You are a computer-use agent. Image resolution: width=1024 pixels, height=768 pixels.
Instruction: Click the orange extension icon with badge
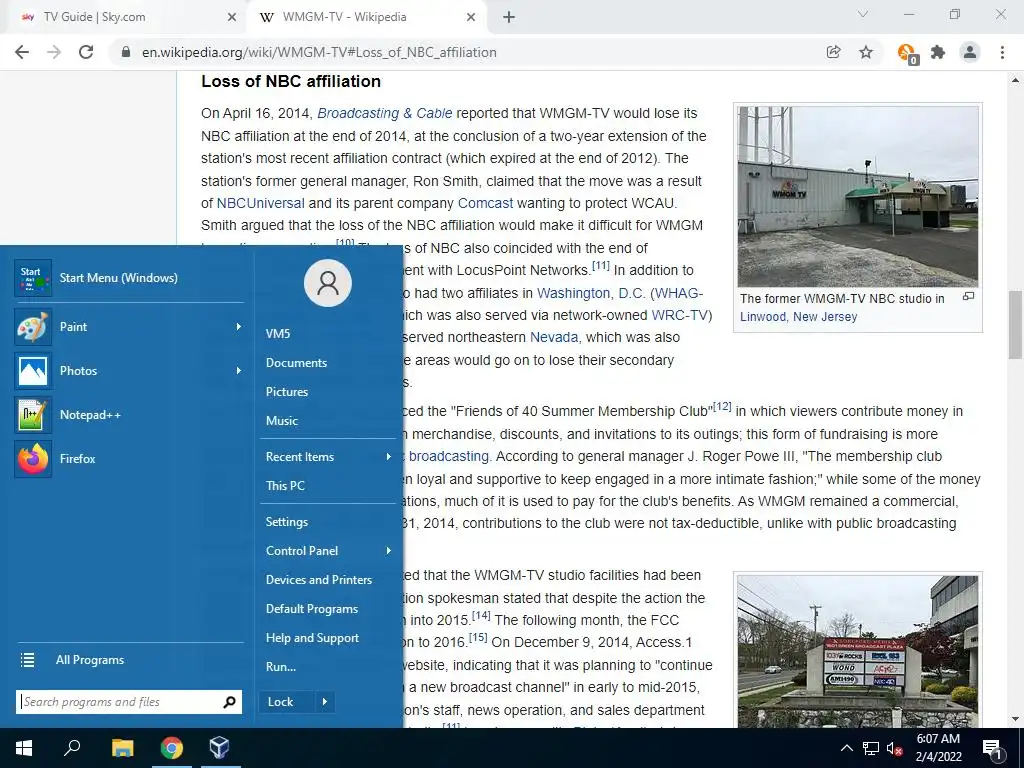907,53
